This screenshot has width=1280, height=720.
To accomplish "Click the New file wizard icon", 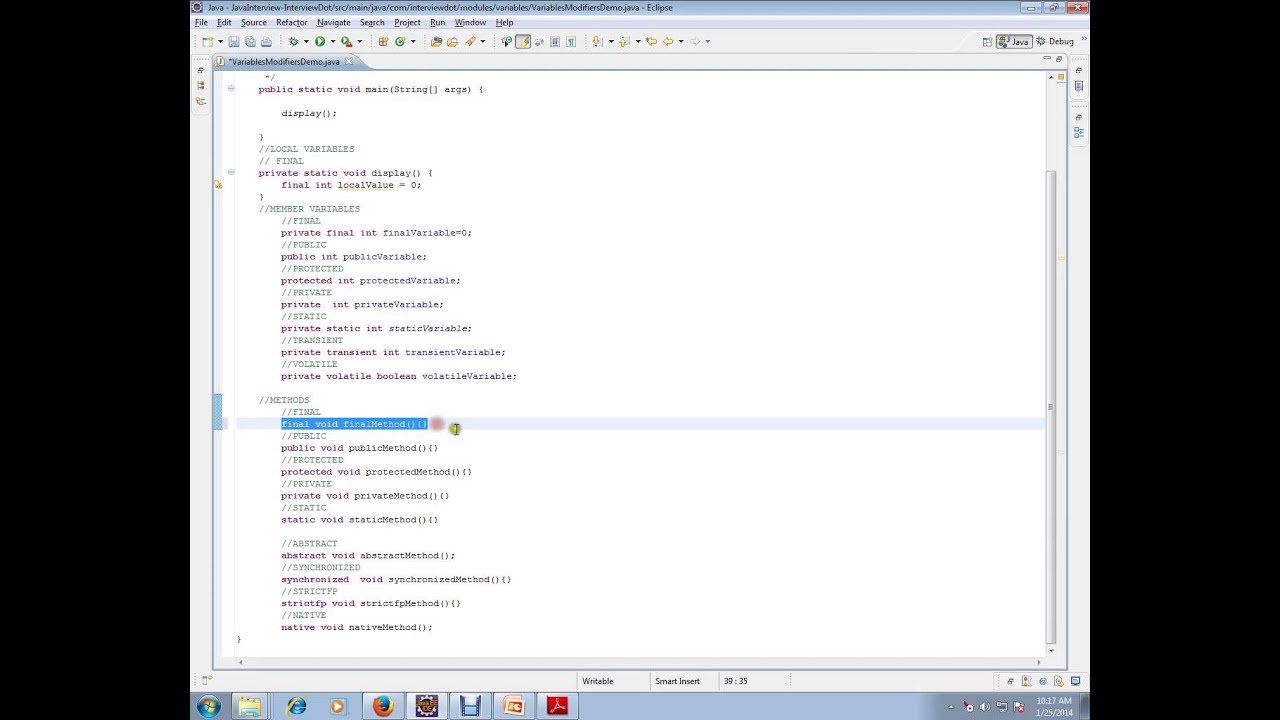I will (207, 41).
